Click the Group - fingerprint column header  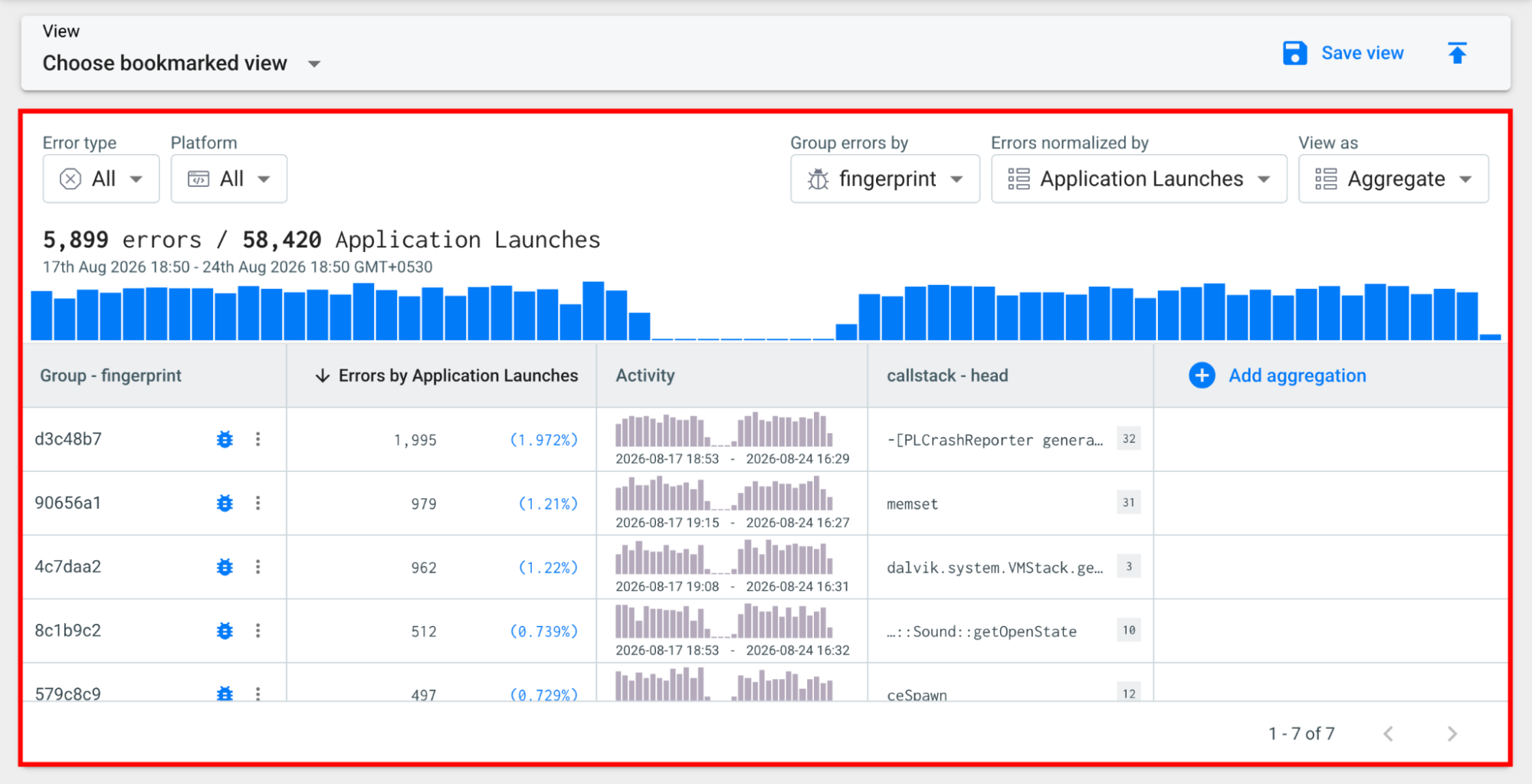[110, 376]
